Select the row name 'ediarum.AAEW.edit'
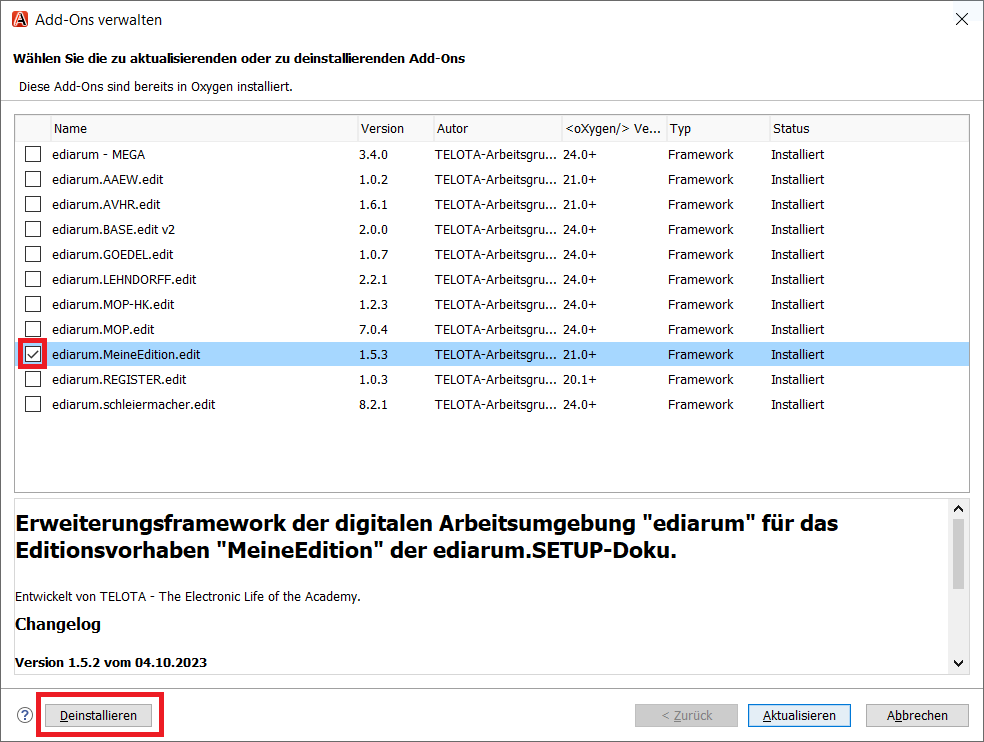984x742 pixels. coord(107,180)
